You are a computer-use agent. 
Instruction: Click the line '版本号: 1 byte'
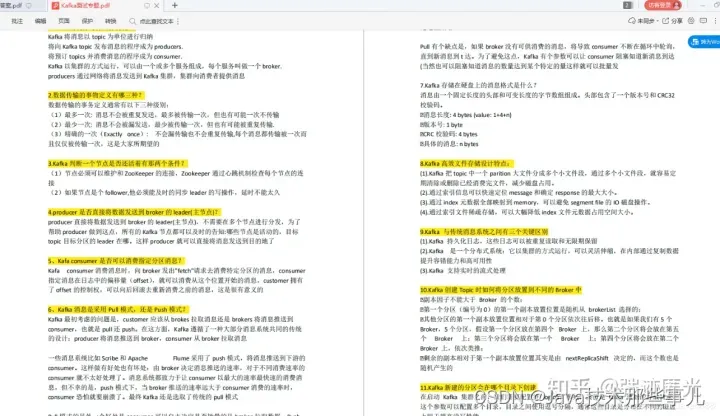(x=441, y=125)
